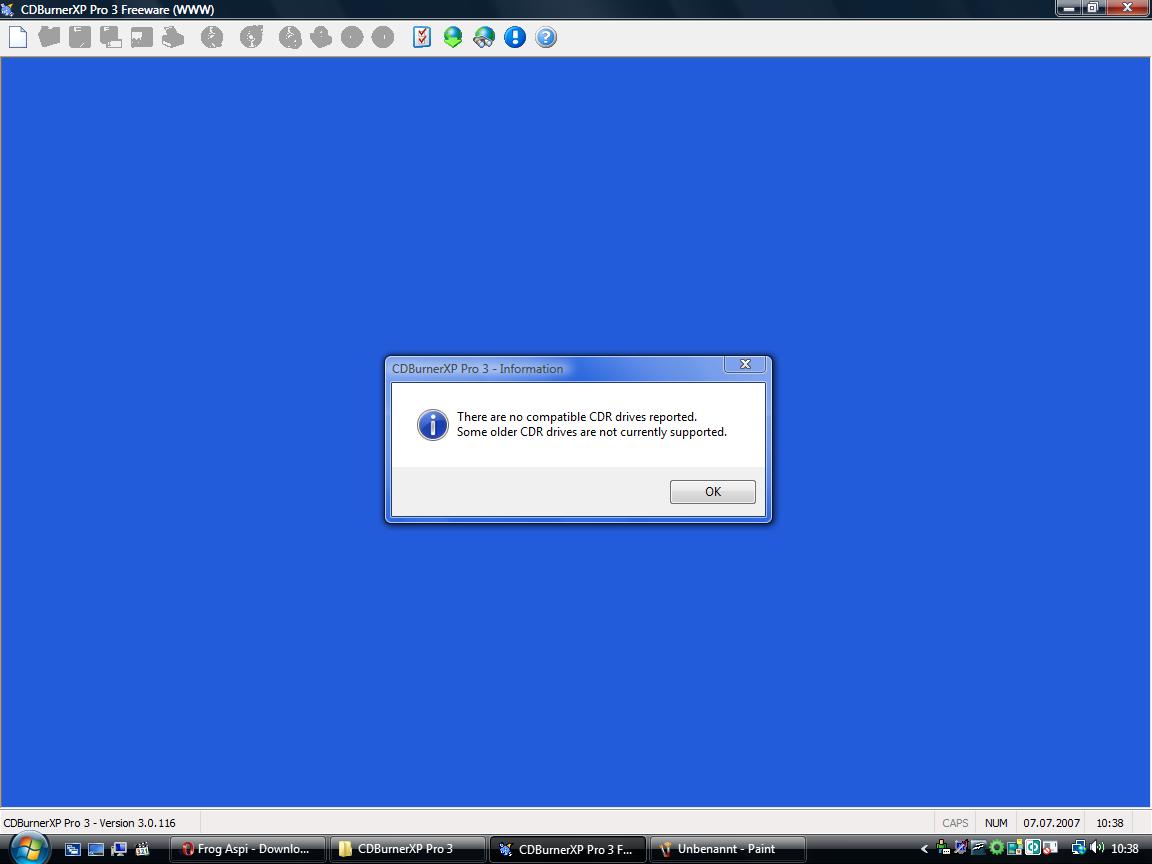The width and height of the screenshot is (1152, 864).
Task: Open help with the question mark icon
Action: coord(546,37)
